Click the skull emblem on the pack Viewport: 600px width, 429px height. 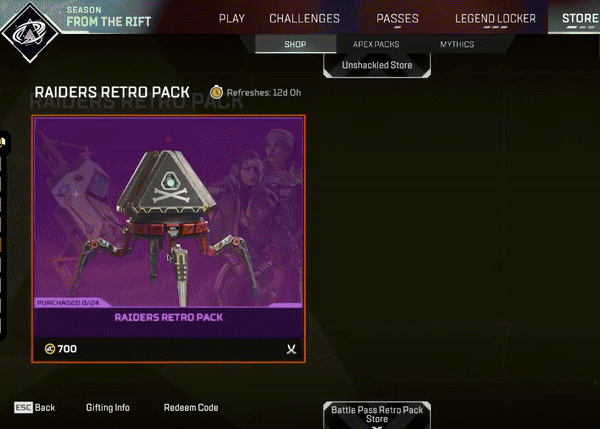pos(171,188)
